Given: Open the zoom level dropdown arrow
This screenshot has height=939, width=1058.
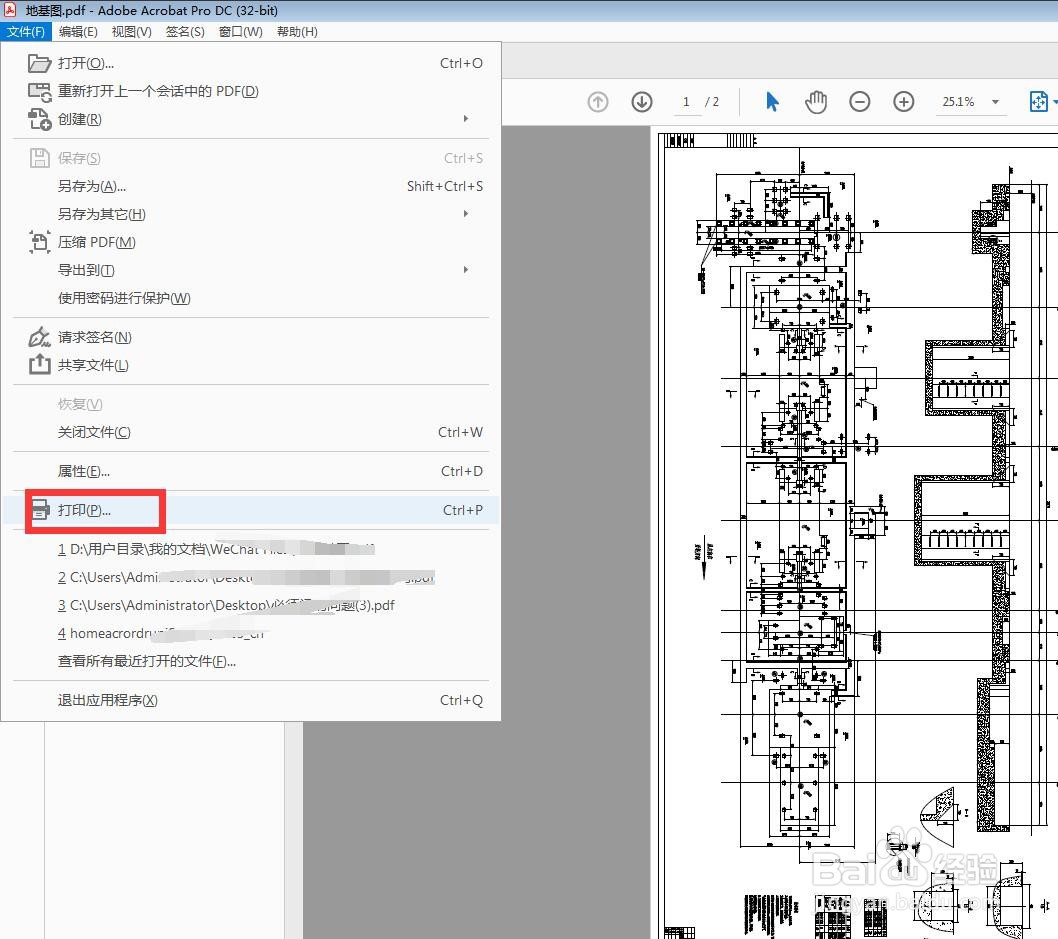Looking at the screenshot, I should coord(995,103).
